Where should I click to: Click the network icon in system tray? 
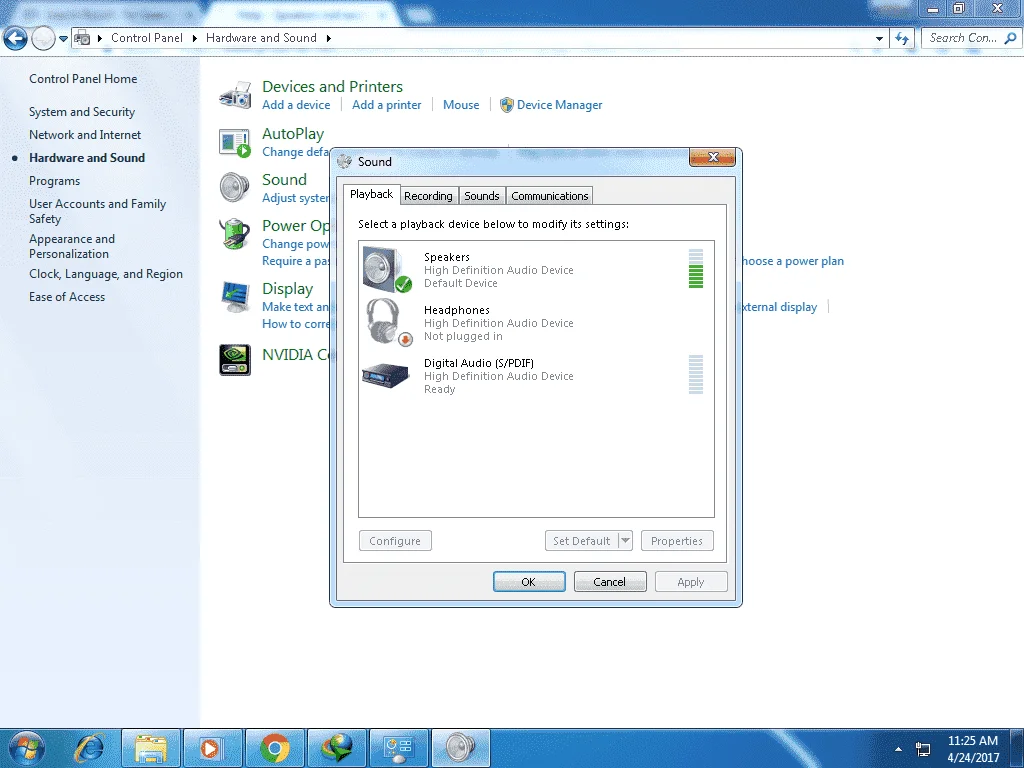pos(923,749)
